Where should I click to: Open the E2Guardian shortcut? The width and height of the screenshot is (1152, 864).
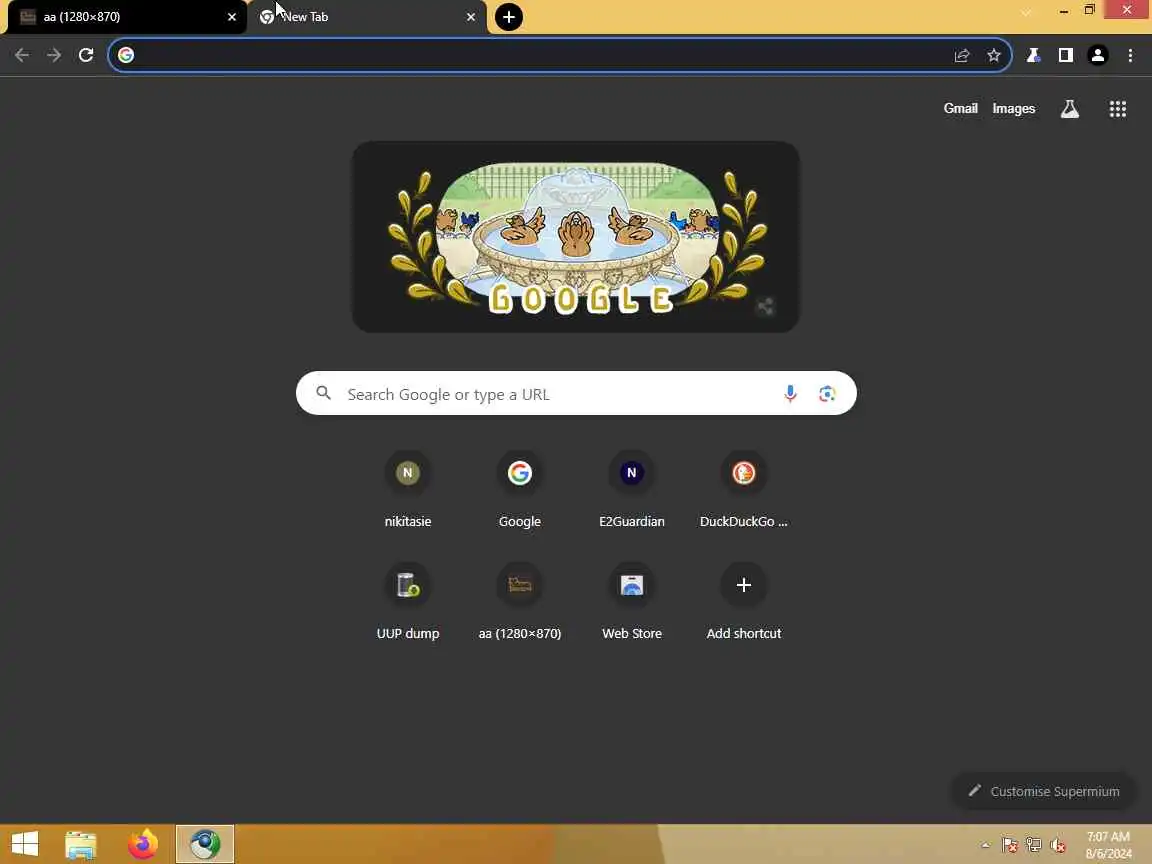(x=632, y=489)
